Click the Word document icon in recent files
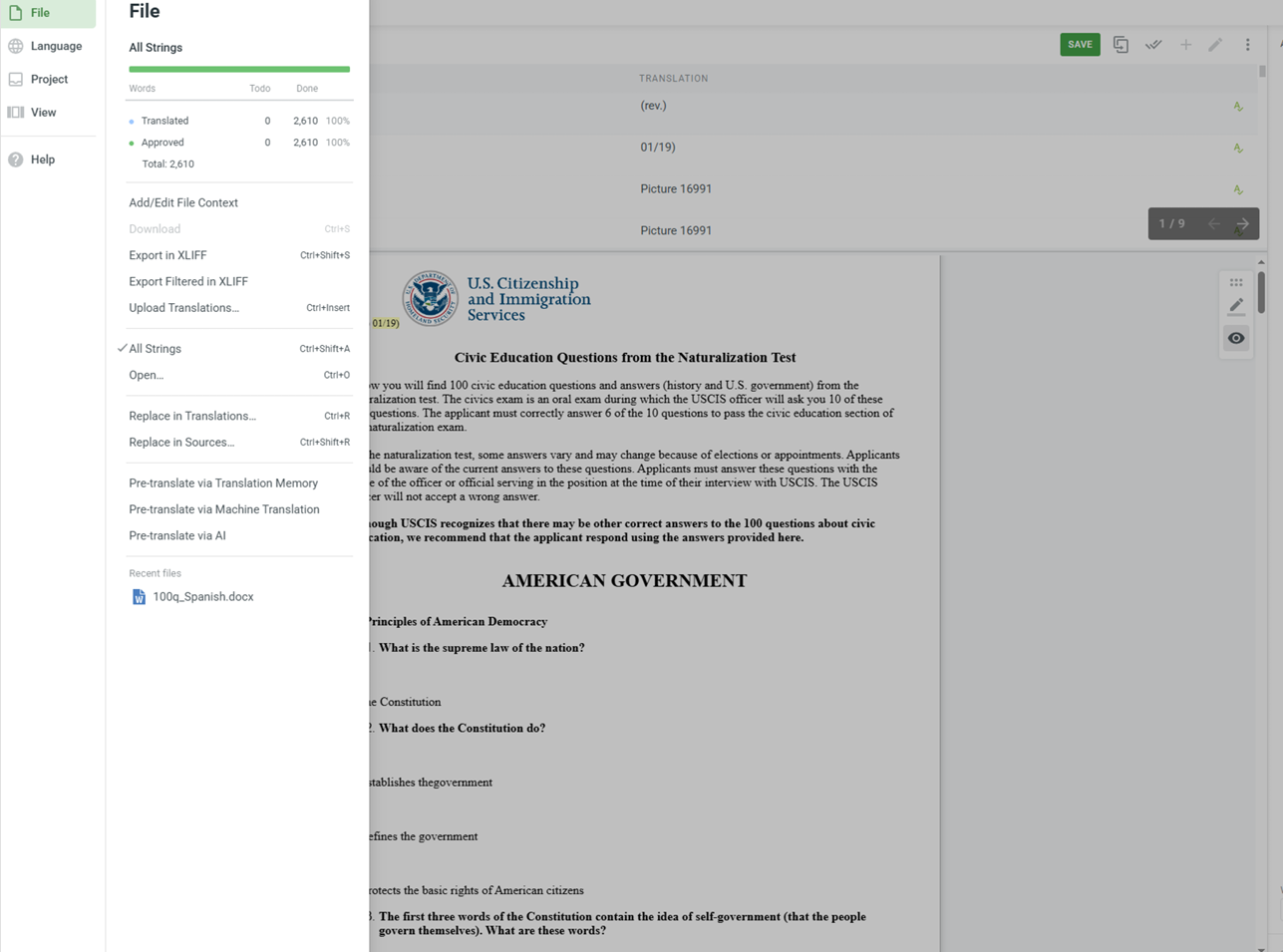Viewport: 1283px width, 952px height. [x=139, y=597]
